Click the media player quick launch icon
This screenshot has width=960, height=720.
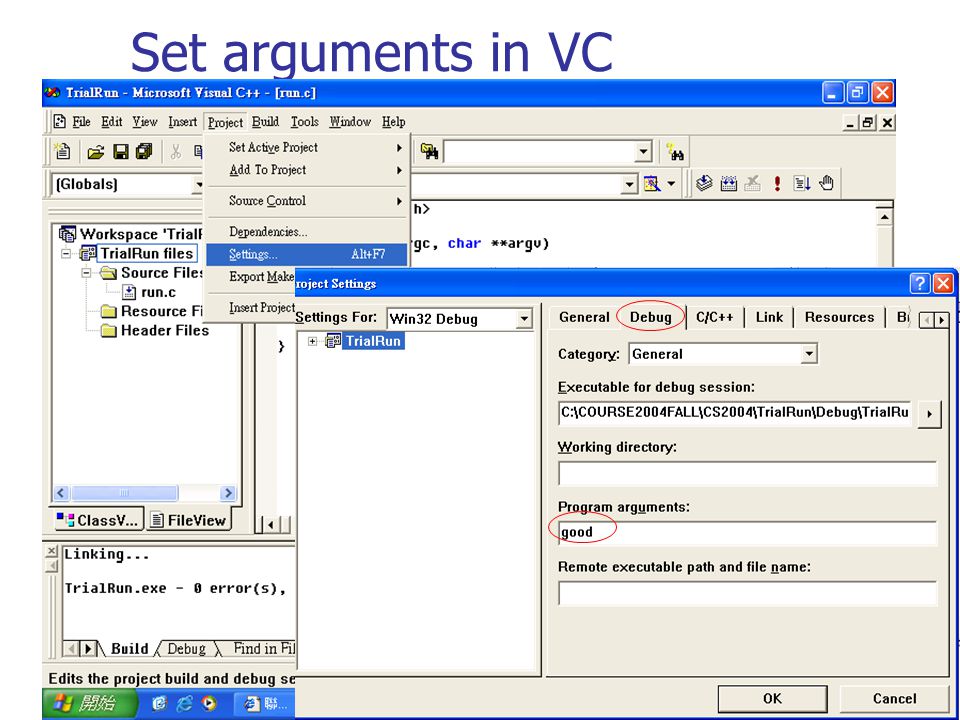[x=209, y=703]
